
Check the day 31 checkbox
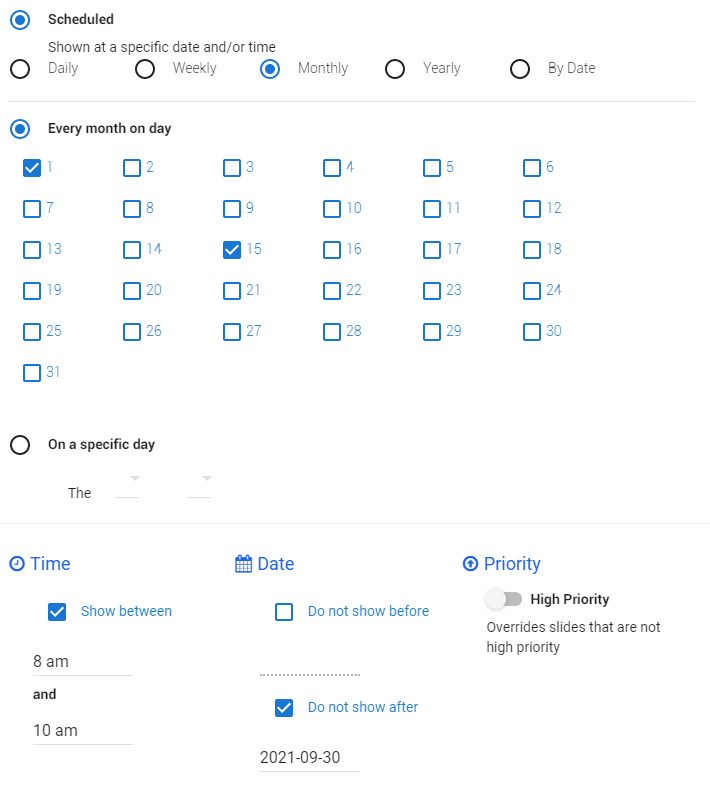[32, 372]
